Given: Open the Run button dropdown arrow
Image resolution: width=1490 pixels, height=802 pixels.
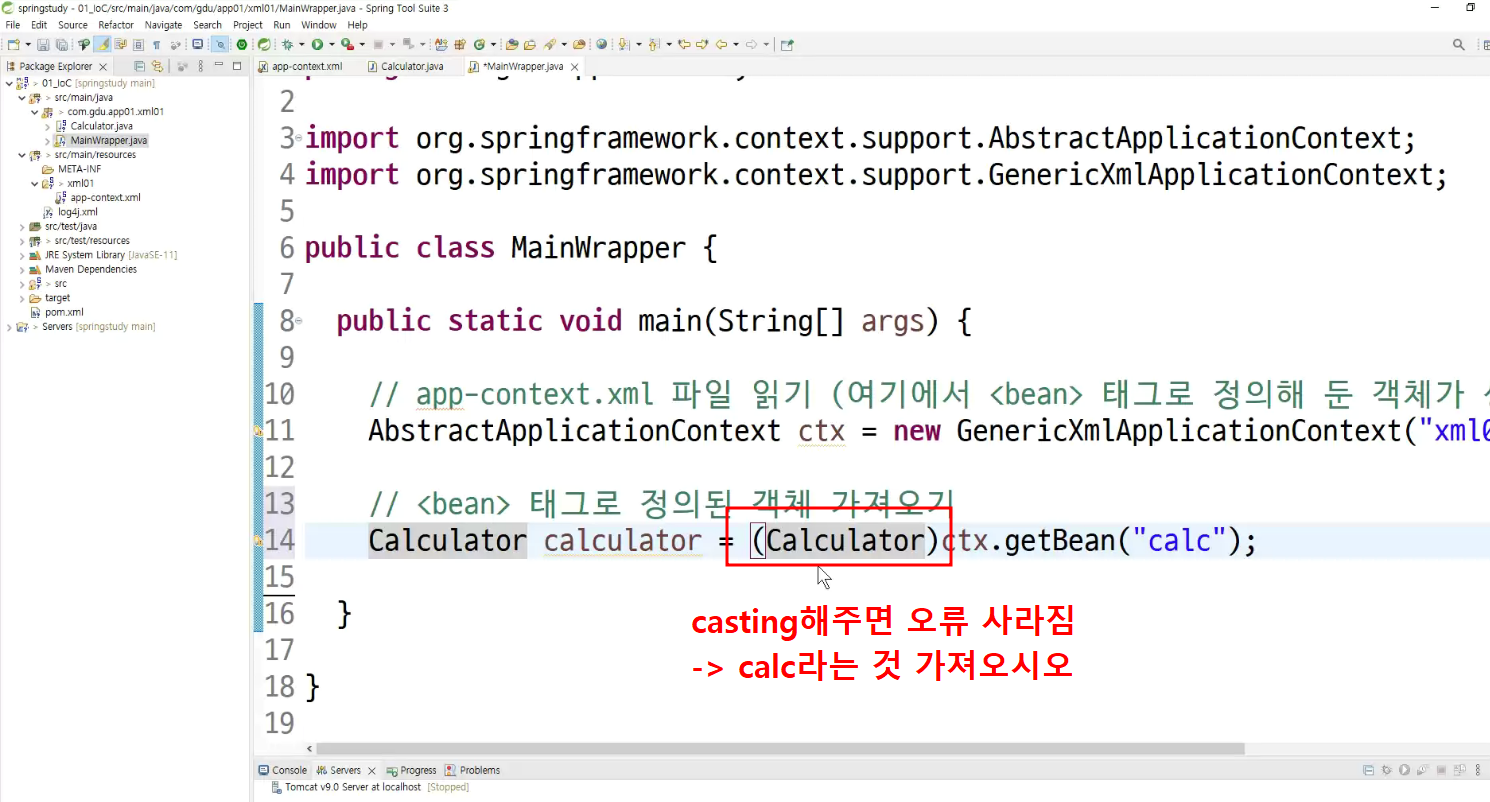Looking at the screenshot, I should pyautogui.click(x=332, y=44).
